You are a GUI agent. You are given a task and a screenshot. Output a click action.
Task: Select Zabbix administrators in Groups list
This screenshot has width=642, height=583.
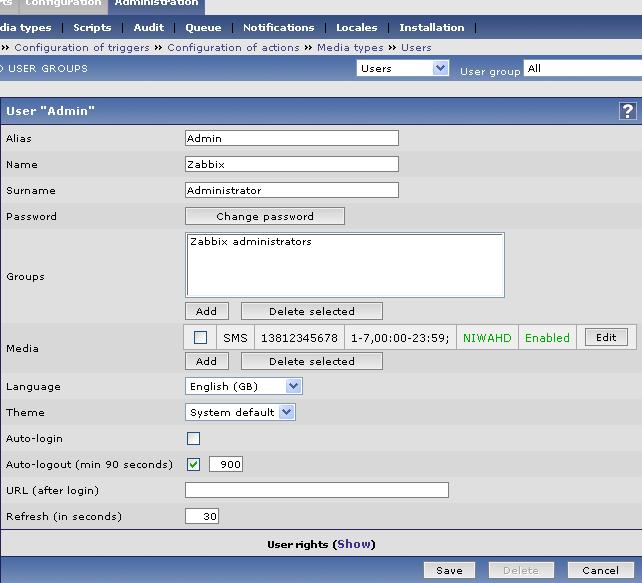[x=251, y=242]
